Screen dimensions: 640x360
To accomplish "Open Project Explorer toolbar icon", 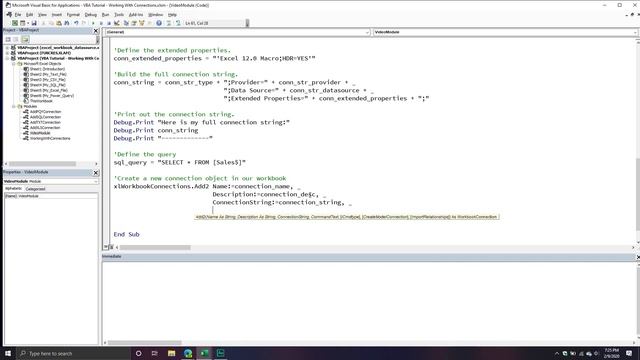I will point(126,23).
